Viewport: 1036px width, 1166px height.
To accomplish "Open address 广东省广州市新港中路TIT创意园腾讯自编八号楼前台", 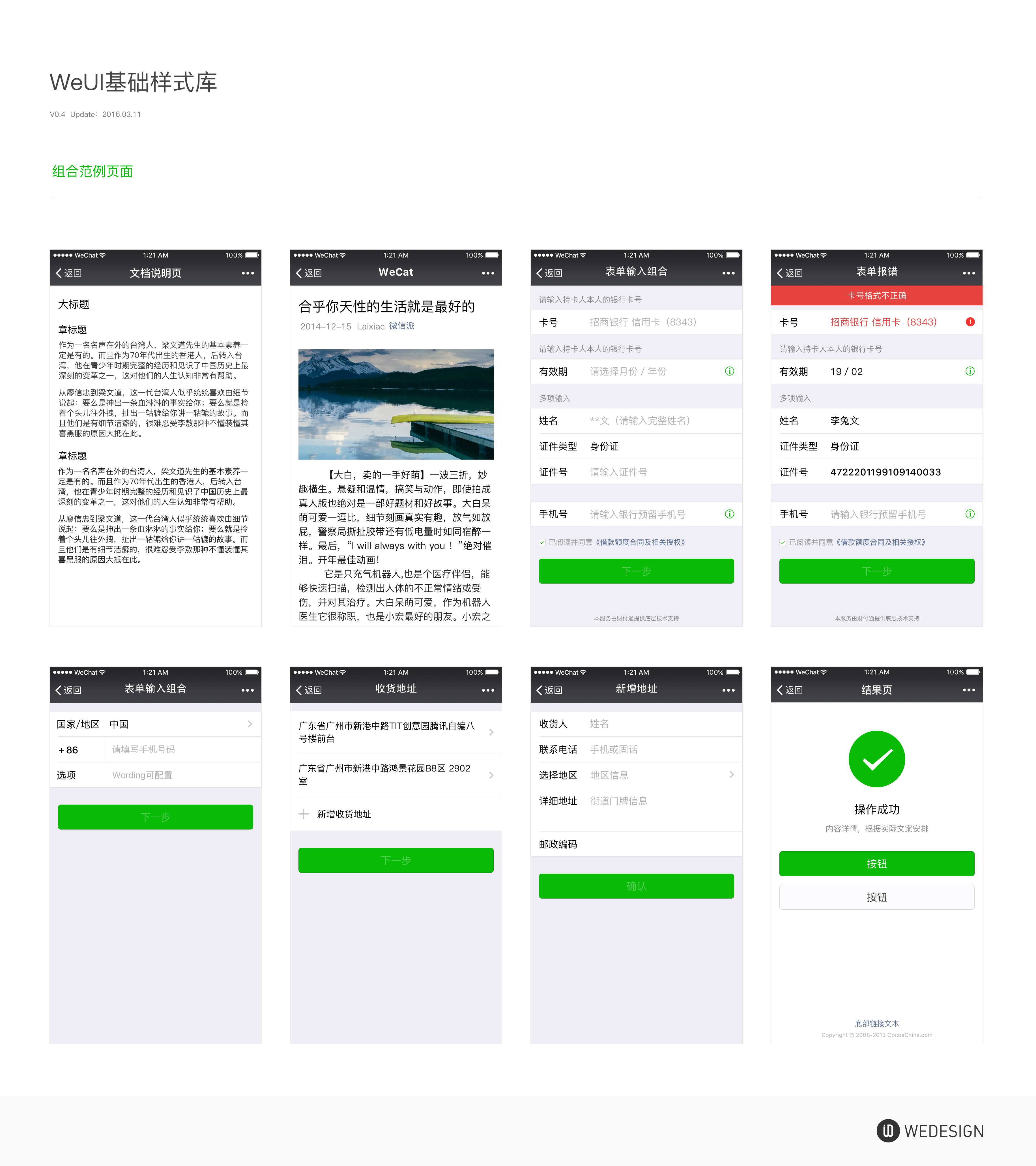I will coord(396,732).
